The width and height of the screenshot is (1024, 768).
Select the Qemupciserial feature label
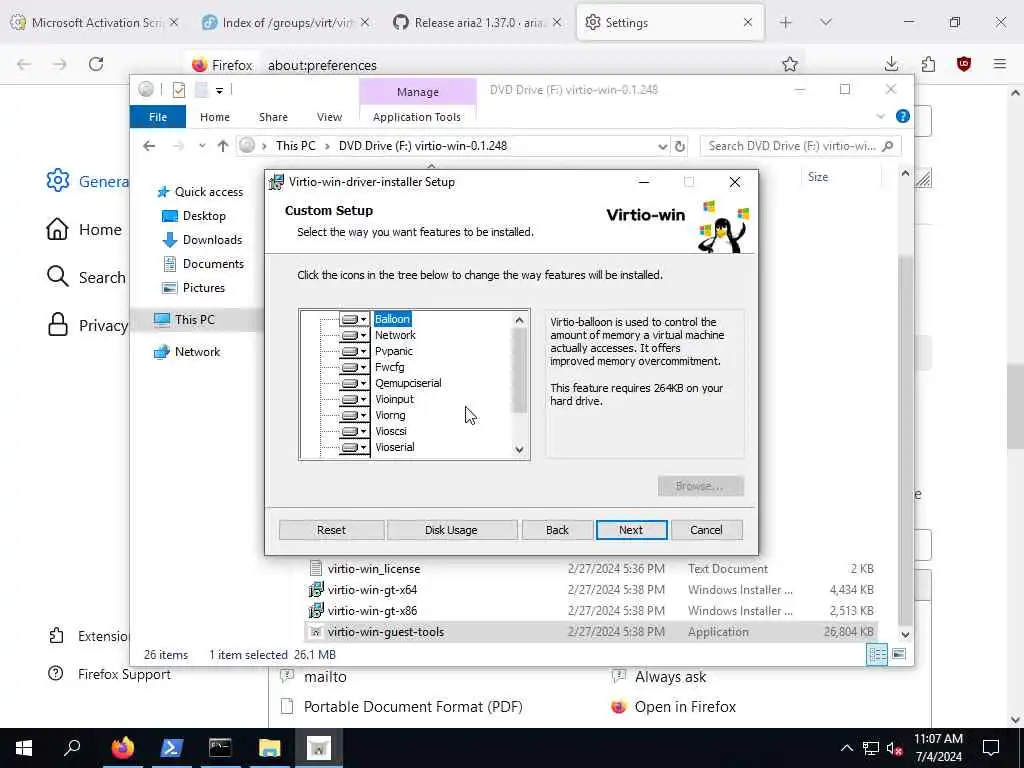(x=408, y=383)
